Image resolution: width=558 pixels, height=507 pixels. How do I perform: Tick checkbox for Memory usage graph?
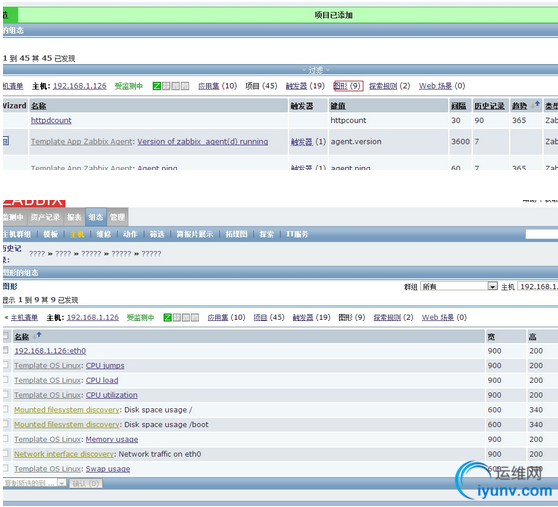click(x=6, y=439)
